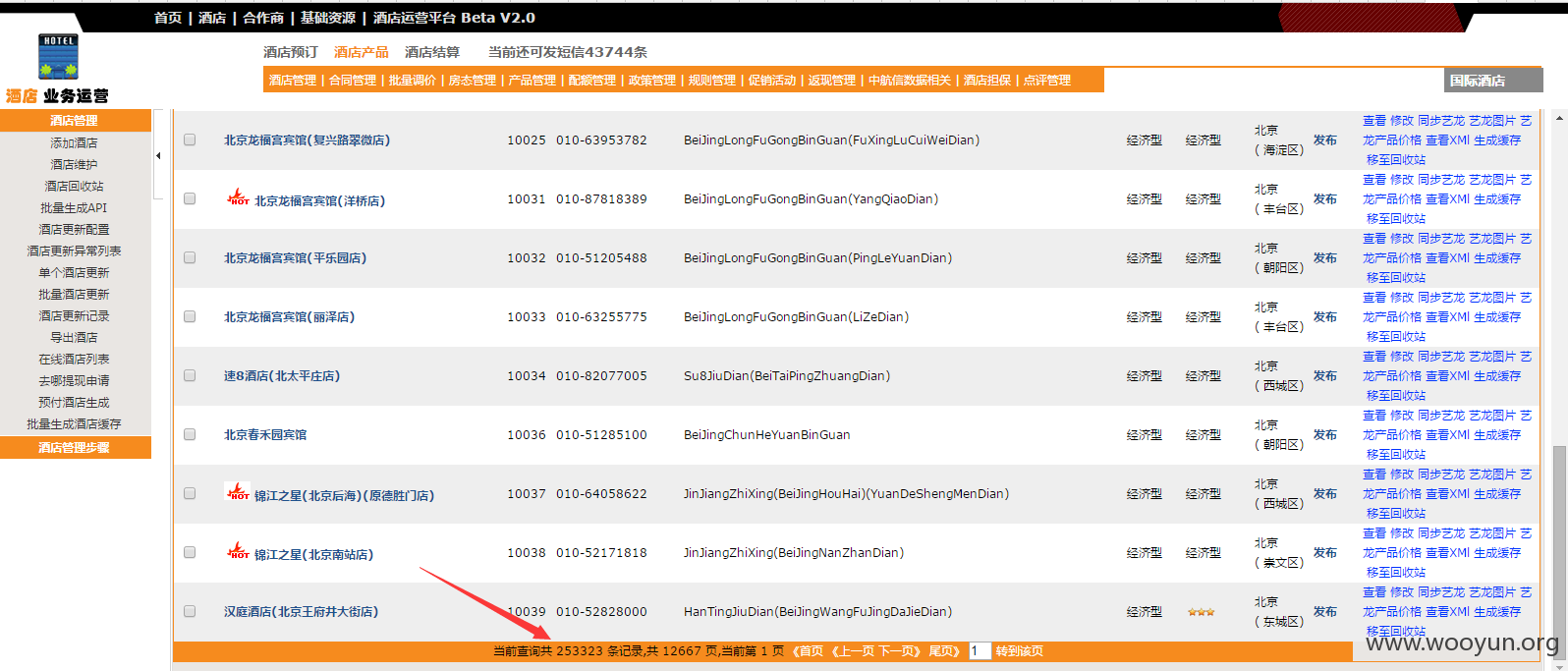Click 修改 for hotel ID 10031
Viewport: 1568px width, 671px height.
(x=1401, y=180)
